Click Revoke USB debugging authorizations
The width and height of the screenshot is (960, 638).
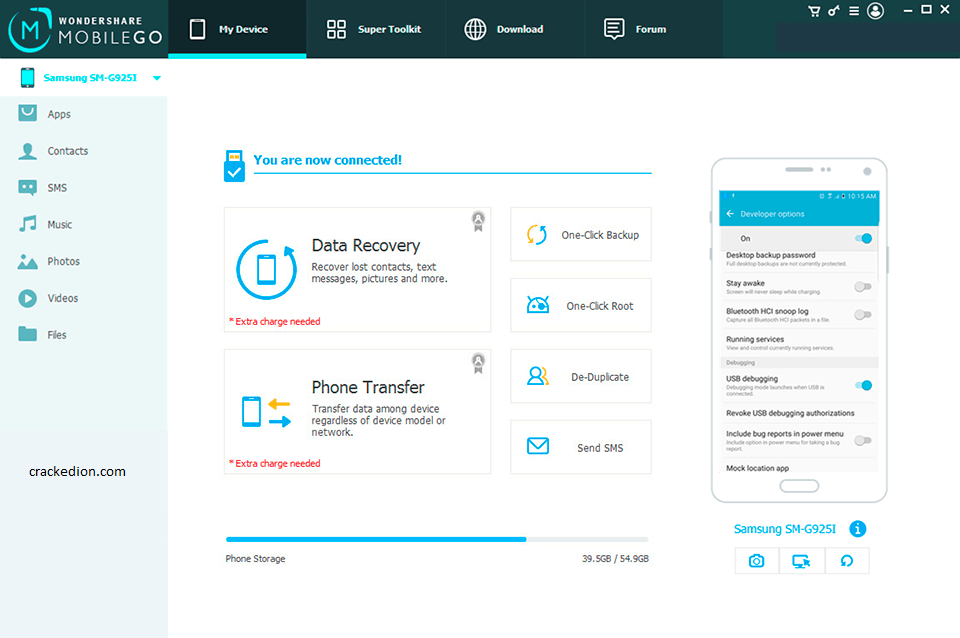pos(799,413)
